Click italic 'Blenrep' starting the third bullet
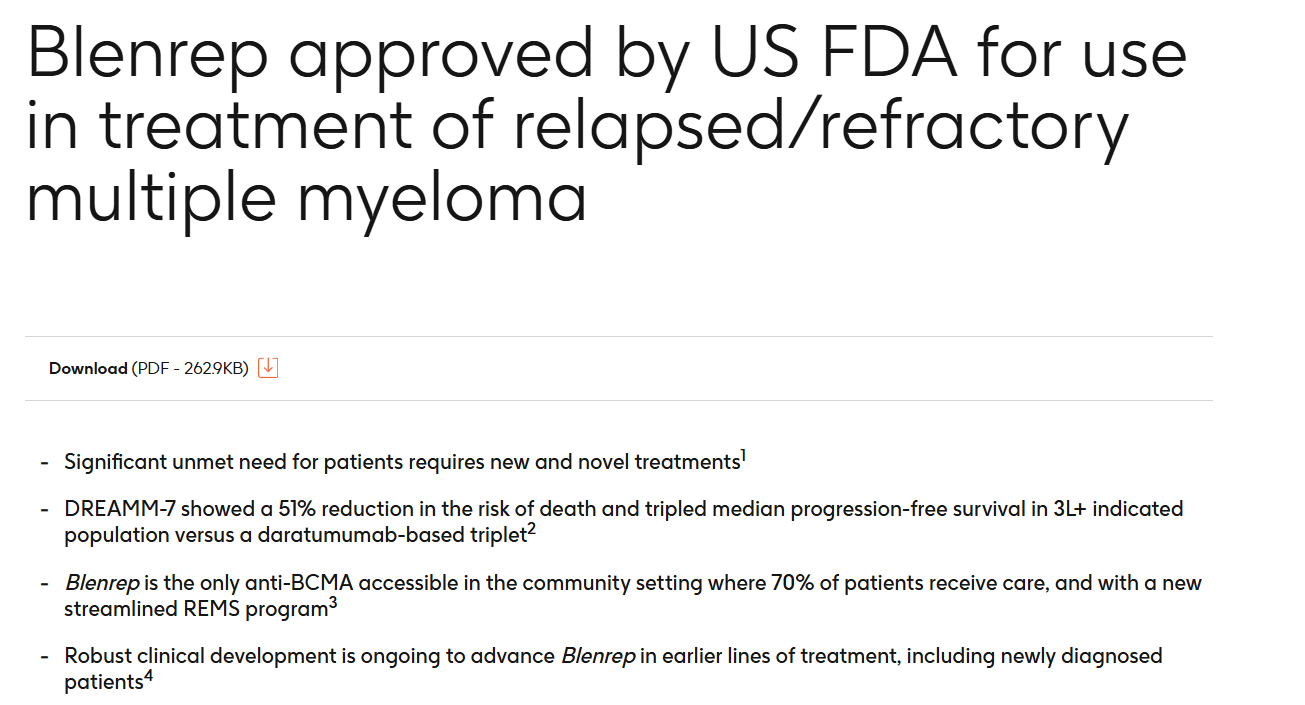 tap(101, 583)
